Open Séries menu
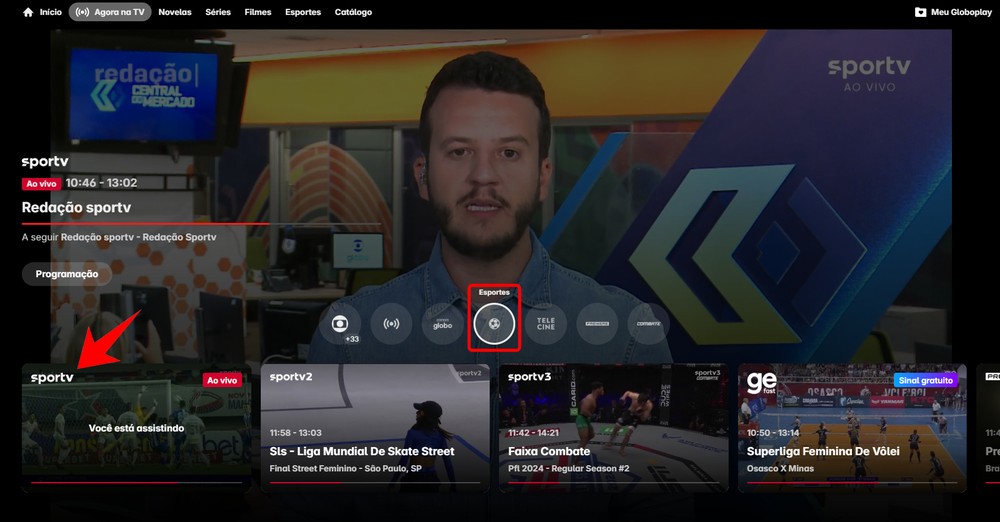This screenshot has width=1000, height=522. coord(218,12)
